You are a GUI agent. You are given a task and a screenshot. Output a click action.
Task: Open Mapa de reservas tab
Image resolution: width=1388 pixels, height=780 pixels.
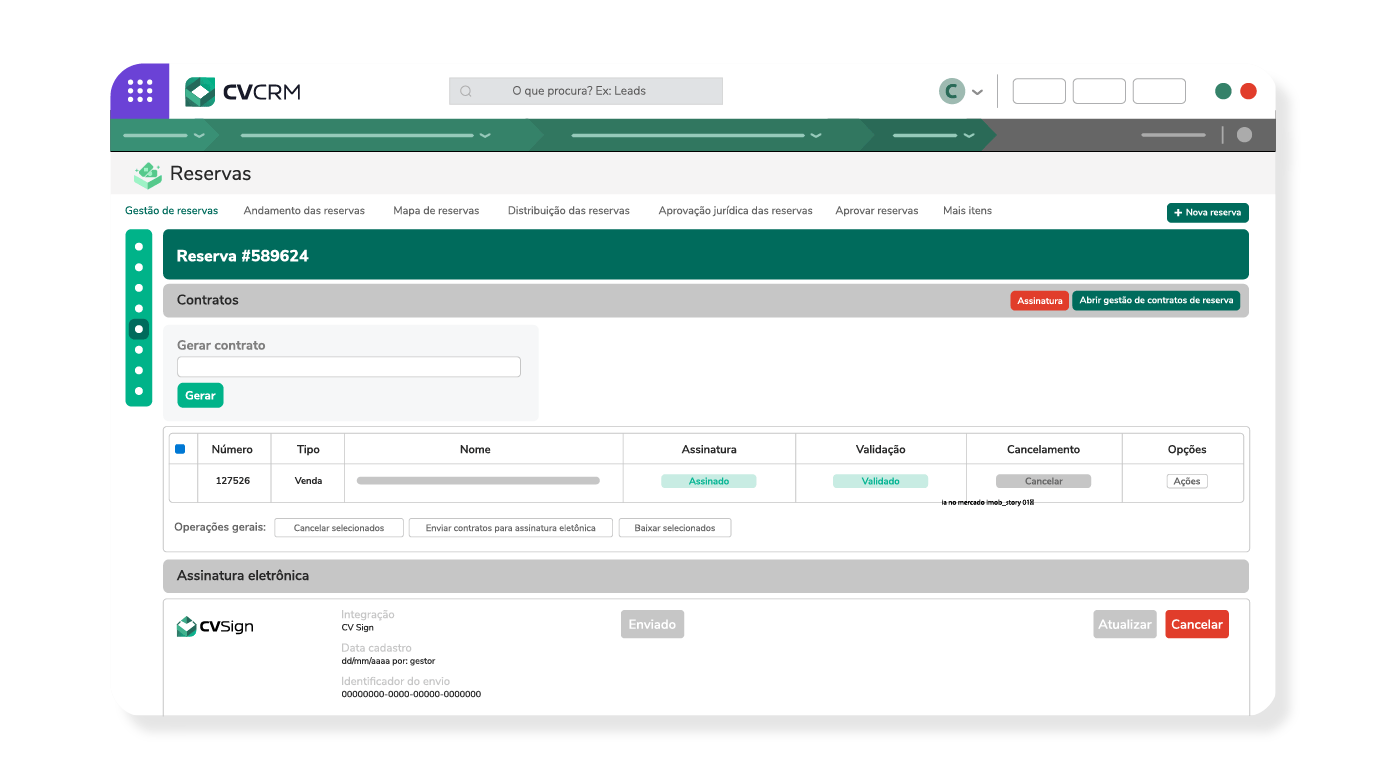tap(436, 211)
